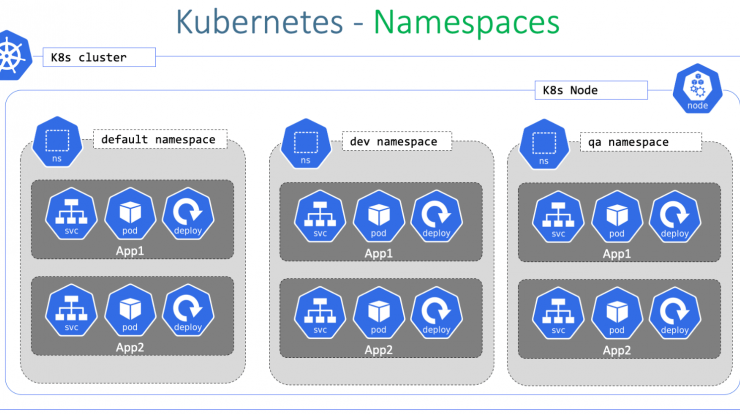Image resolution: width=740 pixels, height=414 pixels.
Task: Click the Kubernetes helm wheel logo
Action: tap(14, 55)
